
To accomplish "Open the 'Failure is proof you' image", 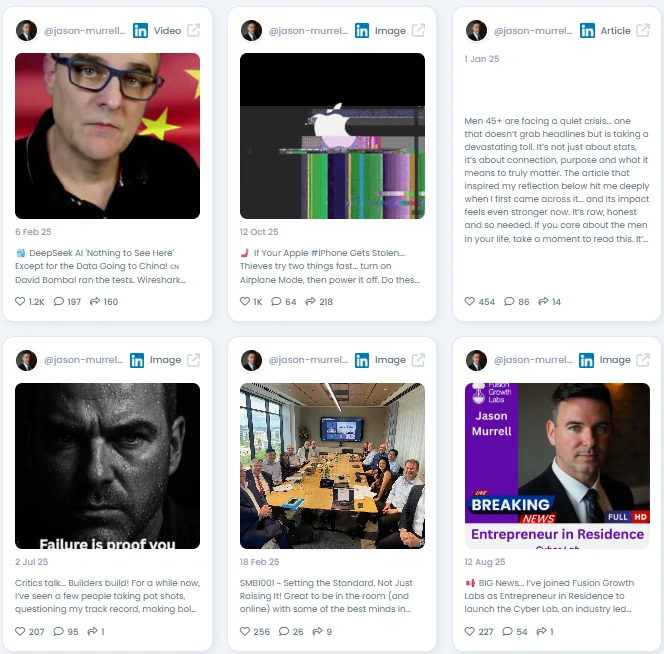I will click(x=108, y=466).
